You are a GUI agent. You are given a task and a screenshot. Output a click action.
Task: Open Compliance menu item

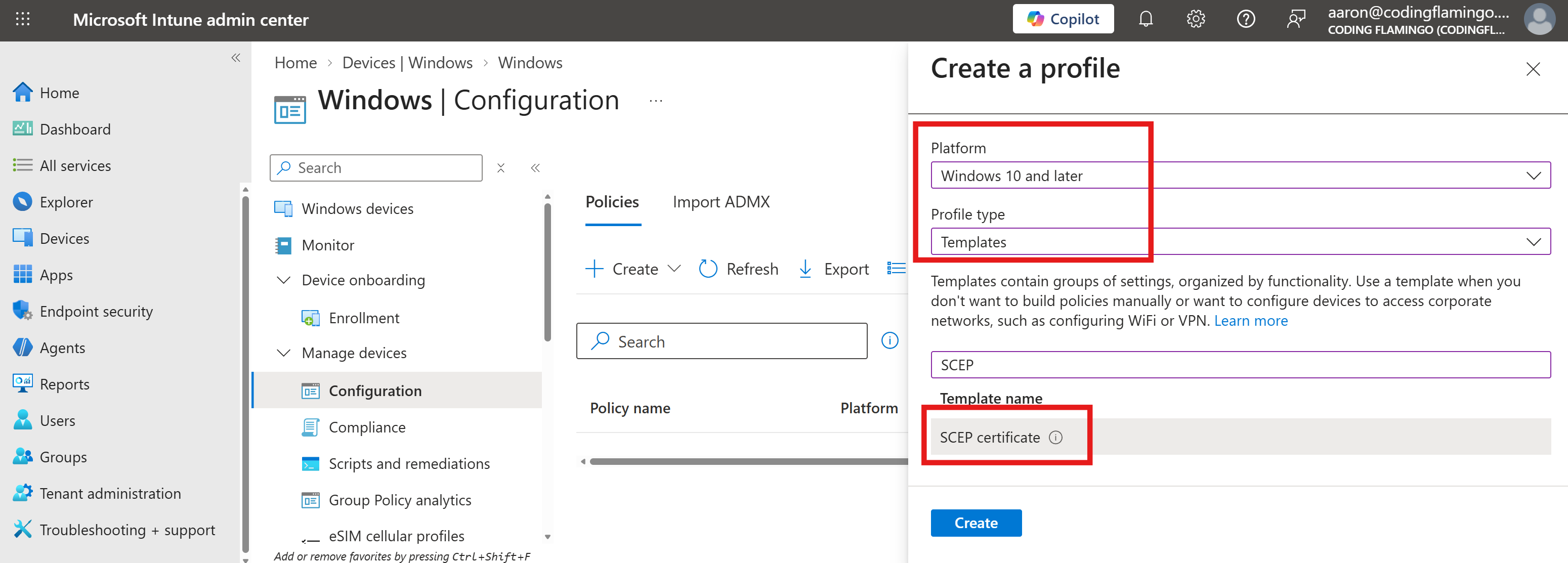click(367, 427)
